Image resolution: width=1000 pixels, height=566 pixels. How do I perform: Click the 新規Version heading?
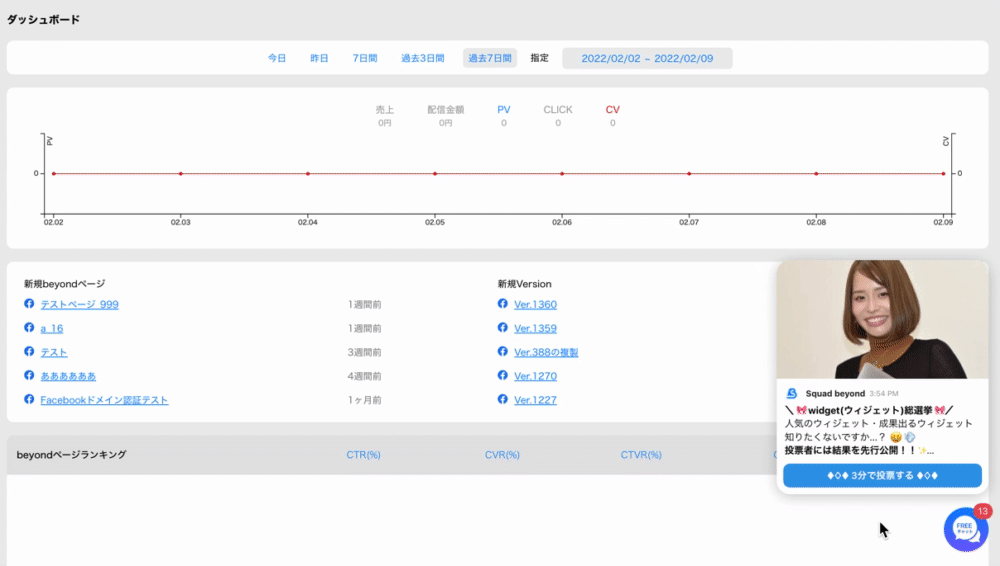[x=524, y=284]
